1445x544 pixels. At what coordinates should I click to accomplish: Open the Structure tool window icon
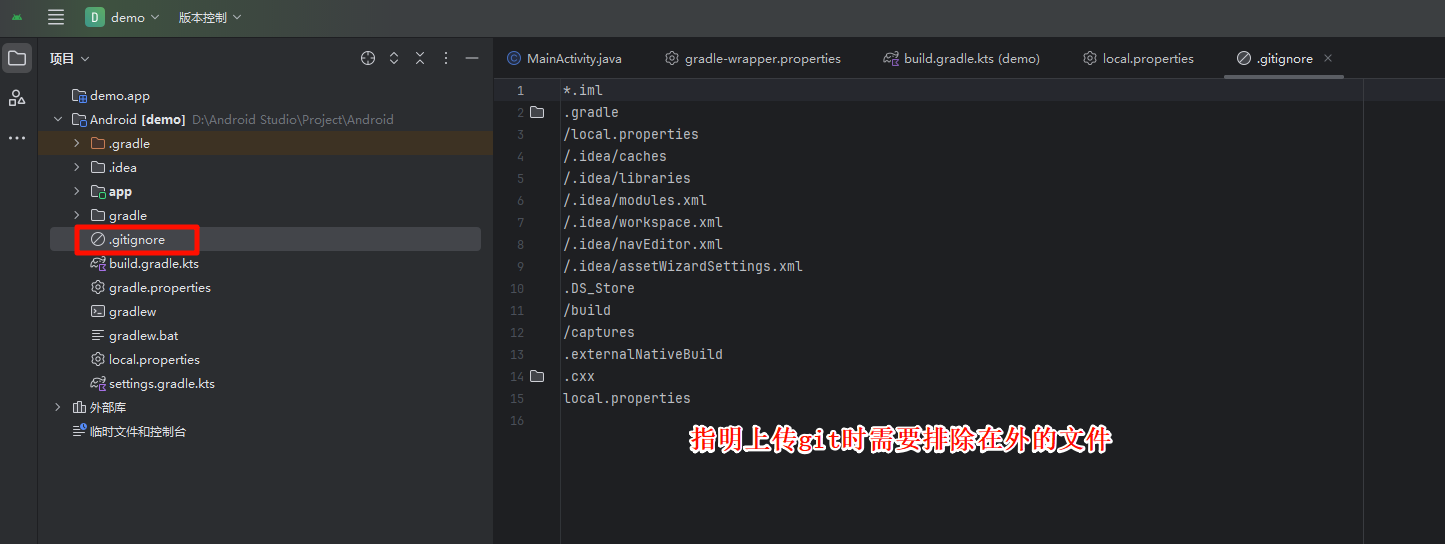pos(17,97)
